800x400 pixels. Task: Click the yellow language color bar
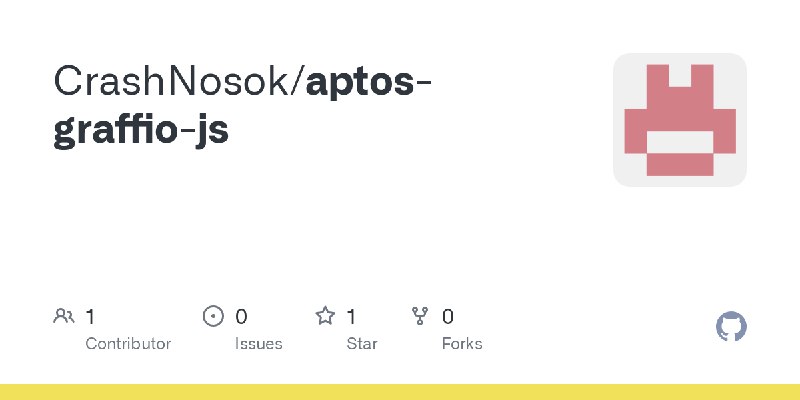[400, 392]
